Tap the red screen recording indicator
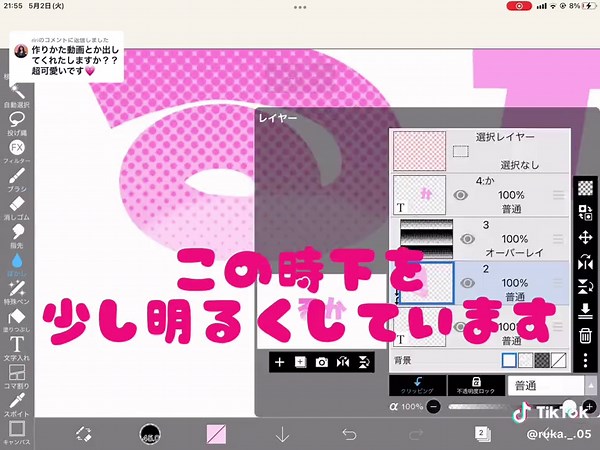This screenshot has width=600, height=450. coord(519,6)
